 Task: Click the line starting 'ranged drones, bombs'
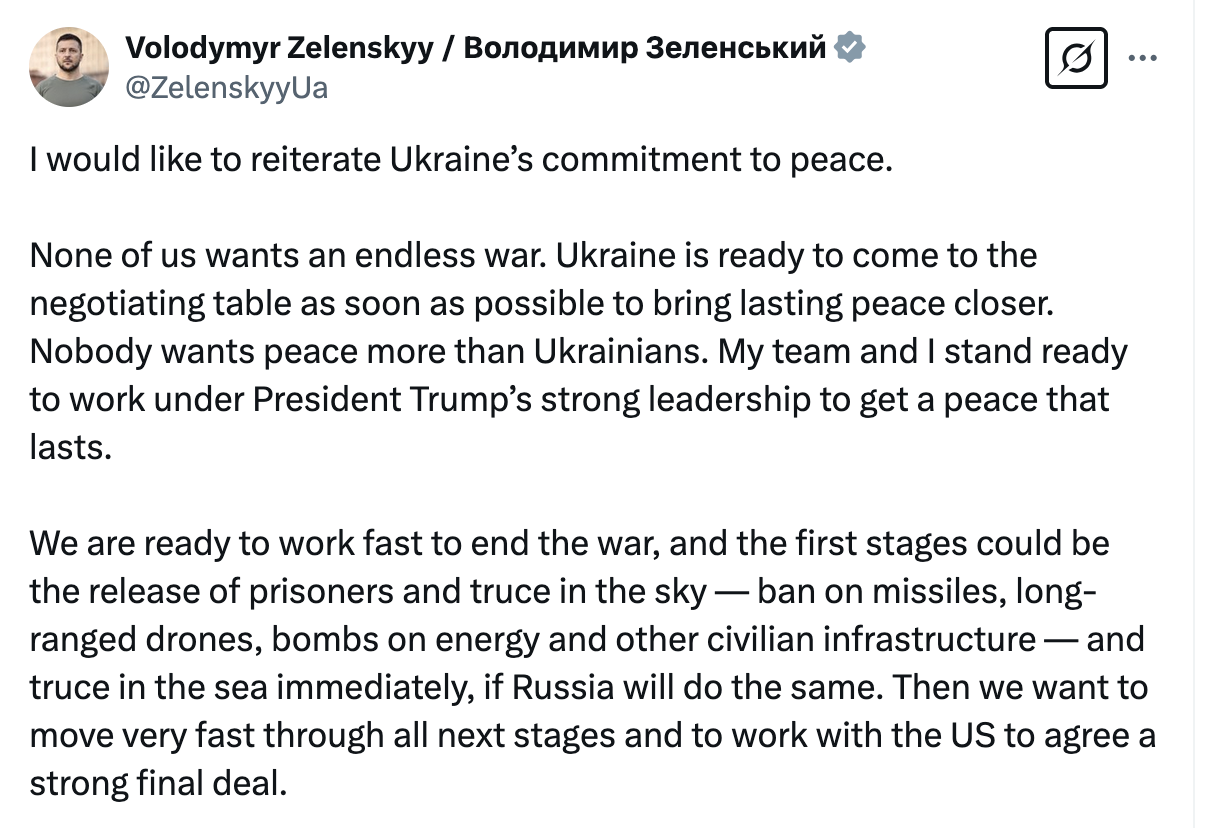tap(587, 640)
